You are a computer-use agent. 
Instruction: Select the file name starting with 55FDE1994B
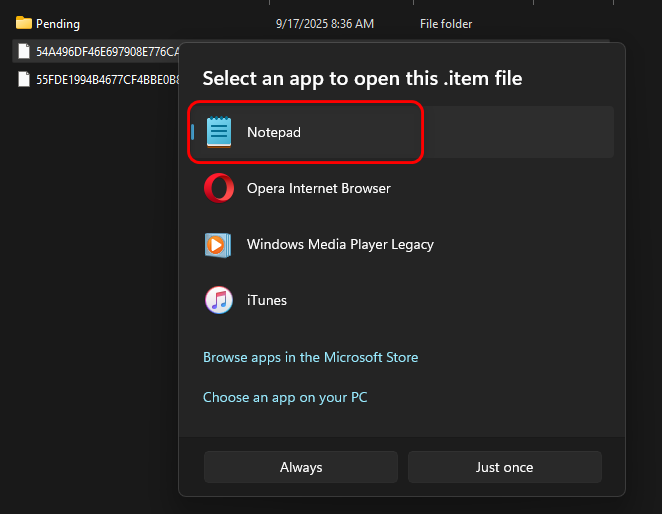pyautogui.click(x=106, y=79)
